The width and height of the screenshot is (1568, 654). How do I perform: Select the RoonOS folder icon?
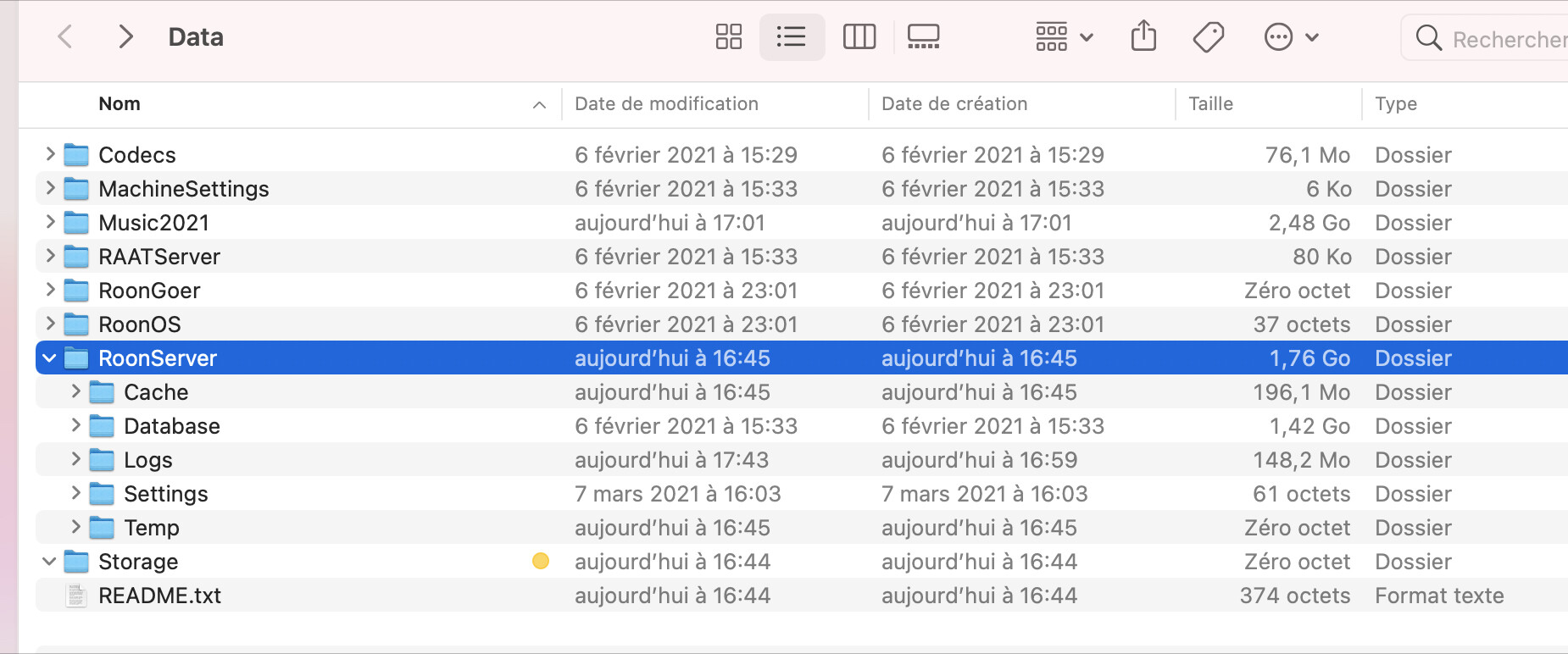point(76,324)
